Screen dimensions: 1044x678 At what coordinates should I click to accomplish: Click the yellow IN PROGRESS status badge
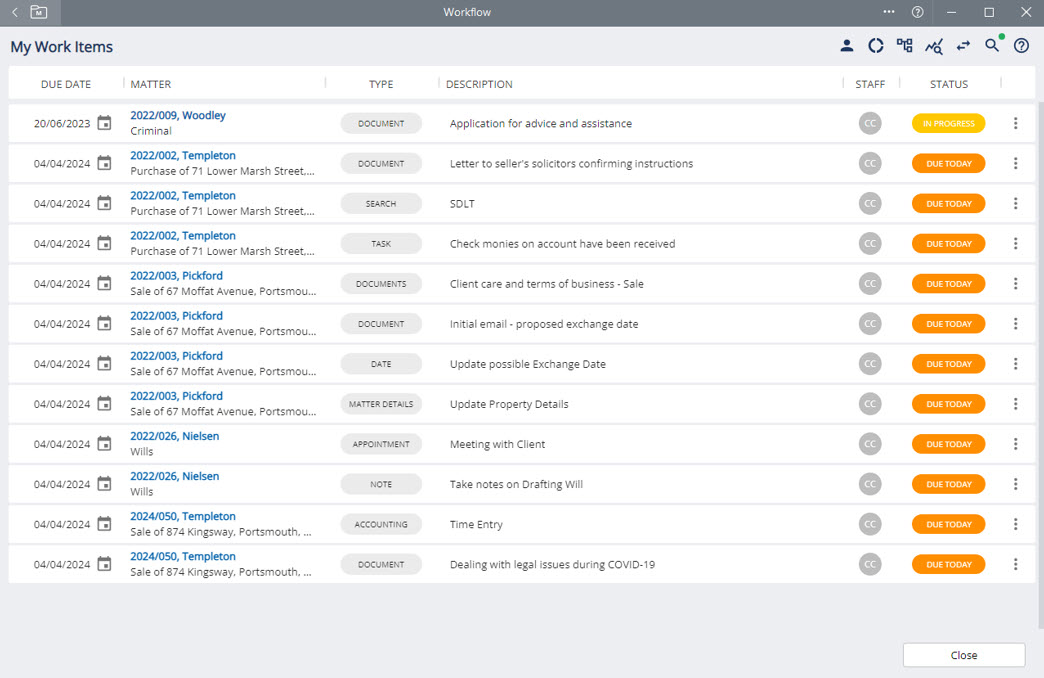pyautogui.click(x=948, y=123)
